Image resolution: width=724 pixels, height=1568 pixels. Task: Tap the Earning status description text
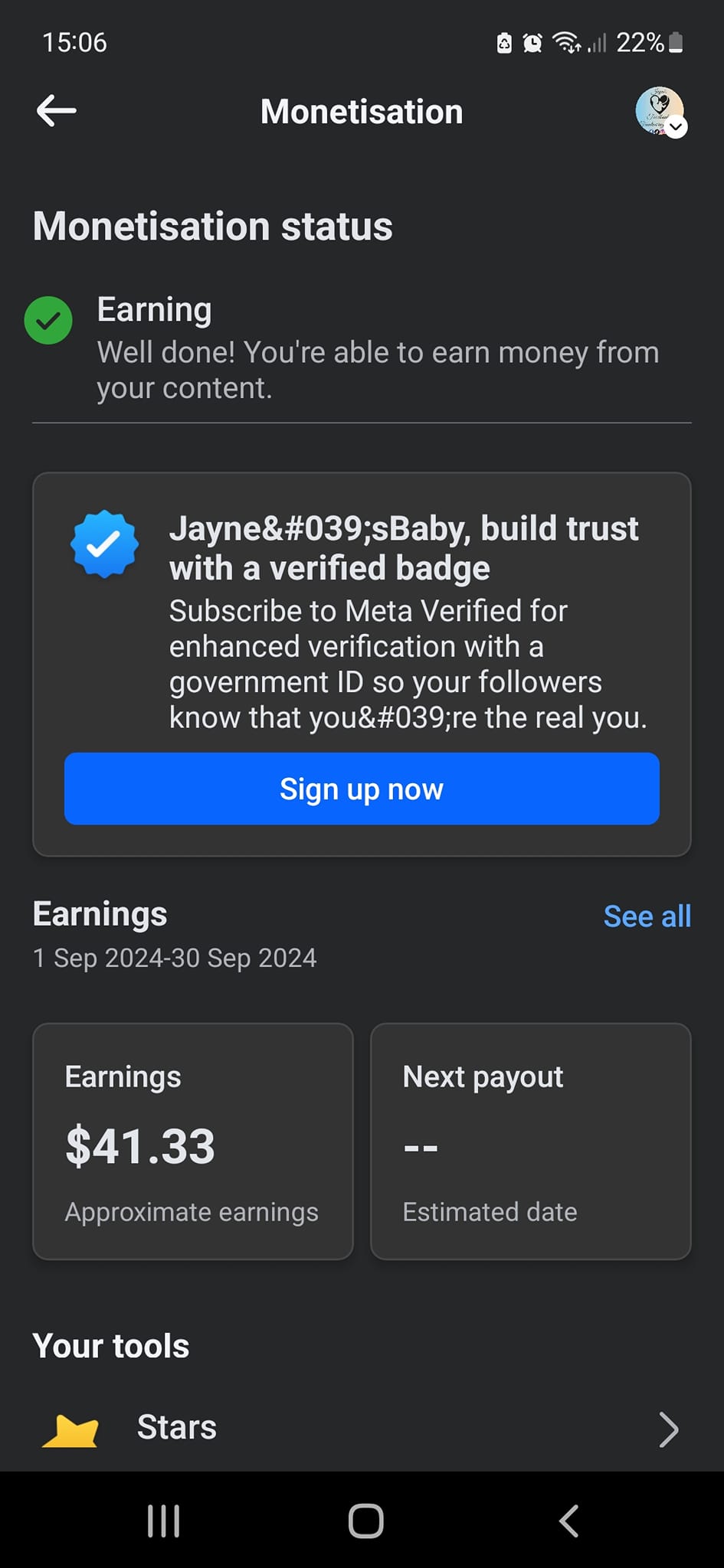point(378,370)
